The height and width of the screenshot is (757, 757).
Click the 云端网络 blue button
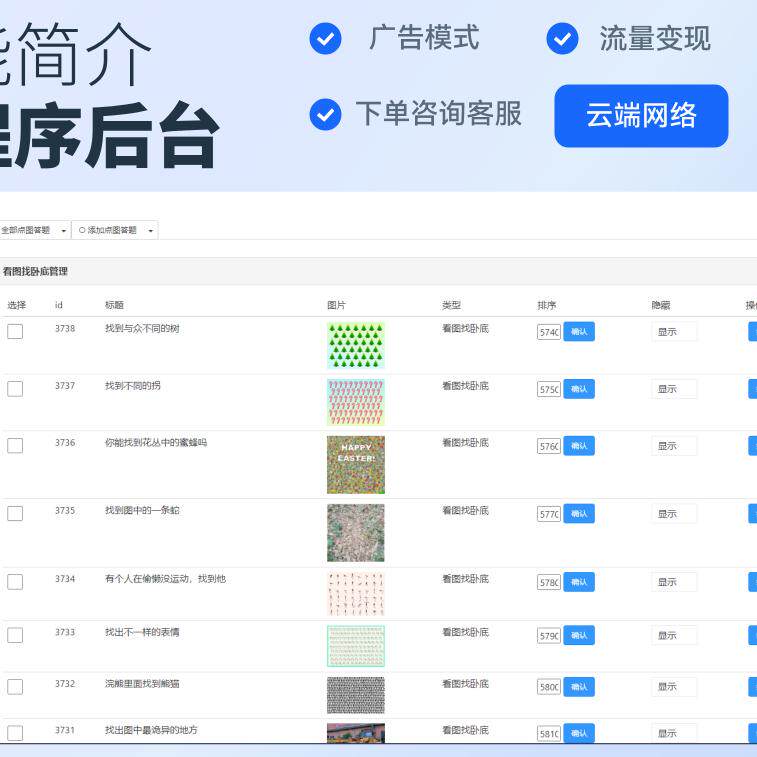pos(641,116)
